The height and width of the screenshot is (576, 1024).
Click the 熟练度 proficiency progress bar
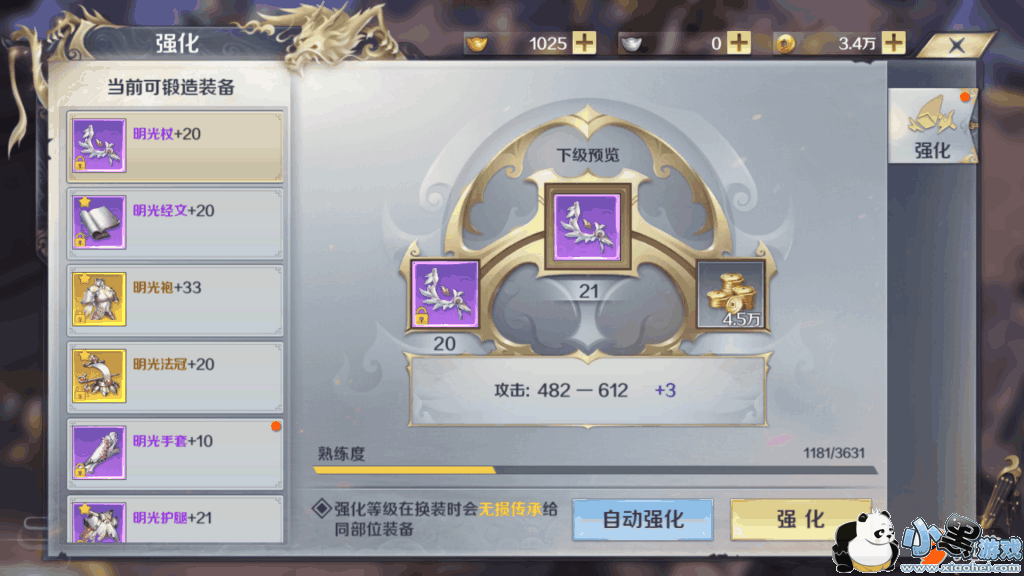(595, 470)
